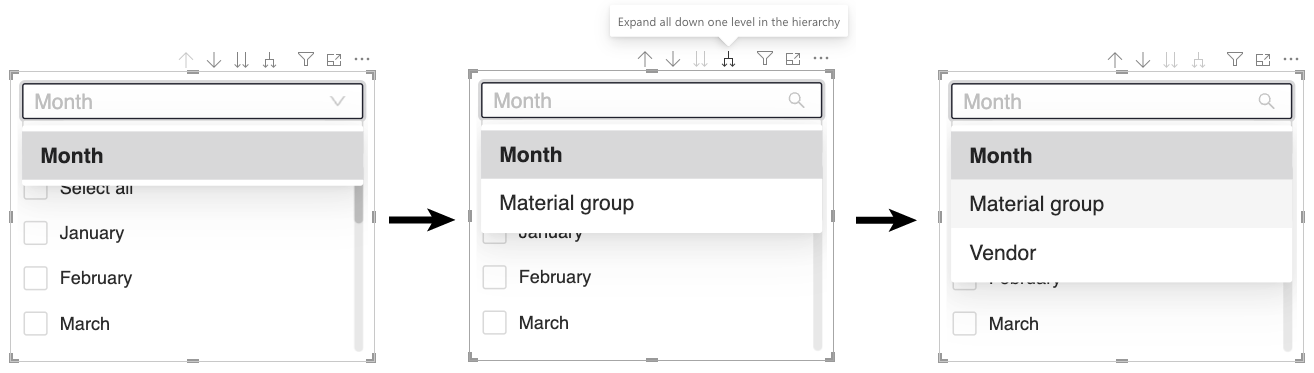Click focus mode icon above right slicer
Screen dimensions: 1314x373
click(x=1263, y=60)
